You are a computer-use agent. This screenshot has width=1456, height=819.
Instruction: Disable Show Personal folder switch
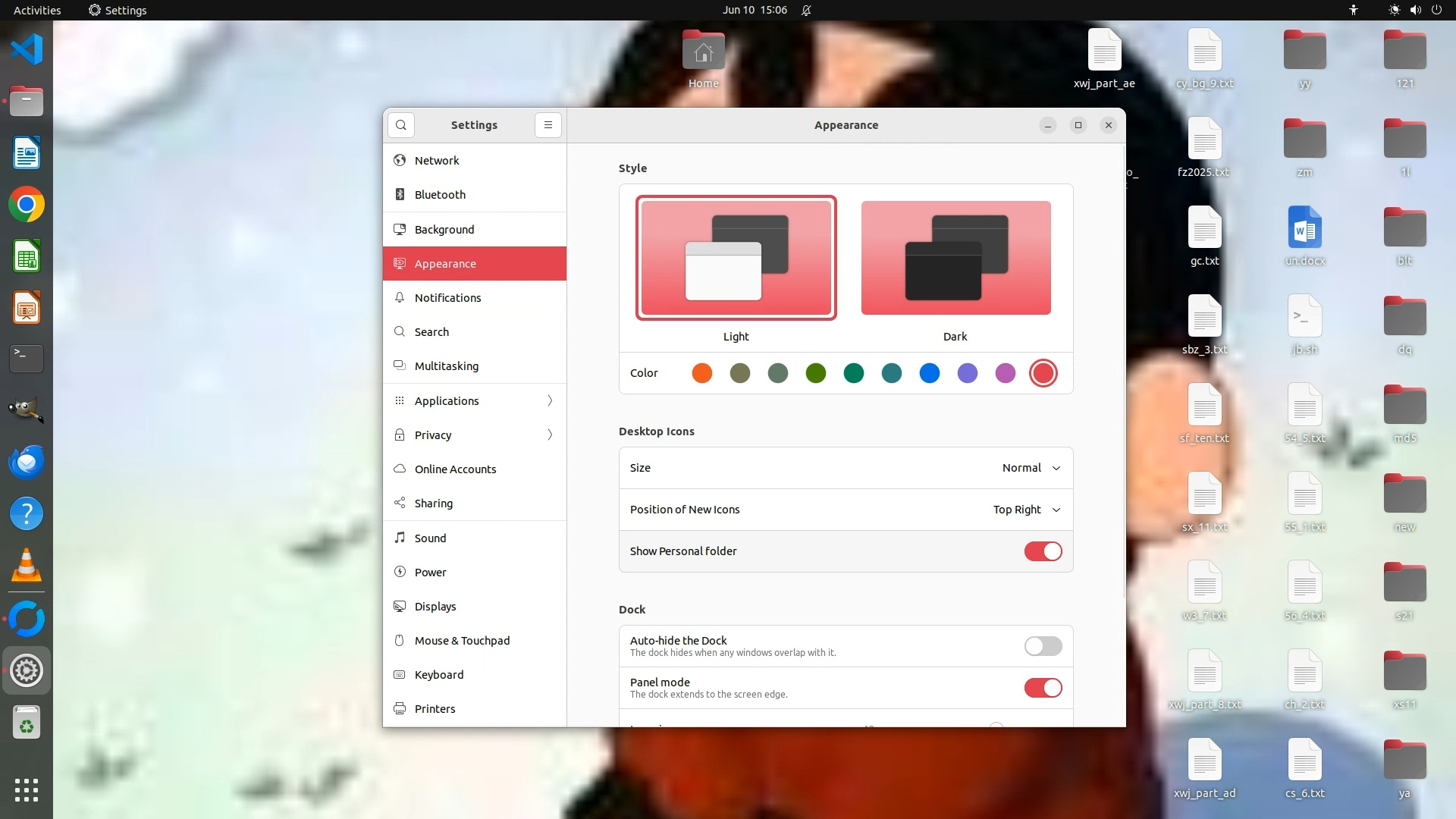1043,551
